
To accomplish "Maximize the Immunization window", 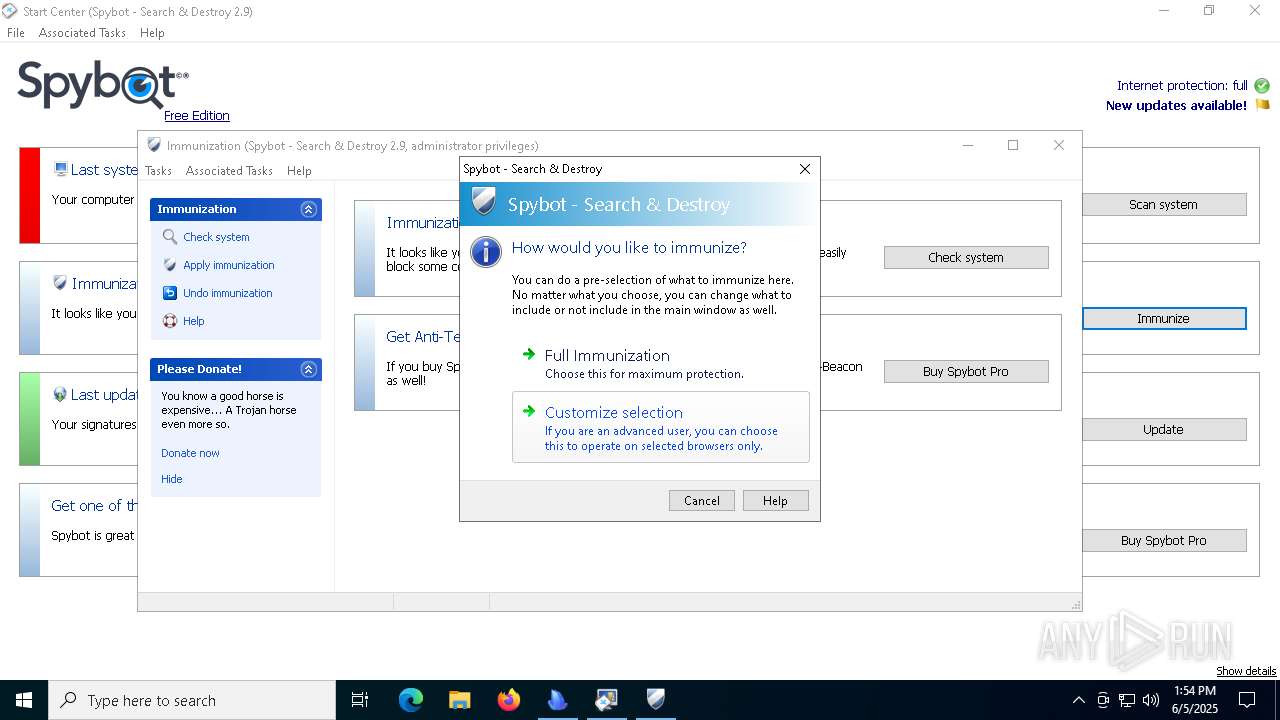I will (1013, 145).
